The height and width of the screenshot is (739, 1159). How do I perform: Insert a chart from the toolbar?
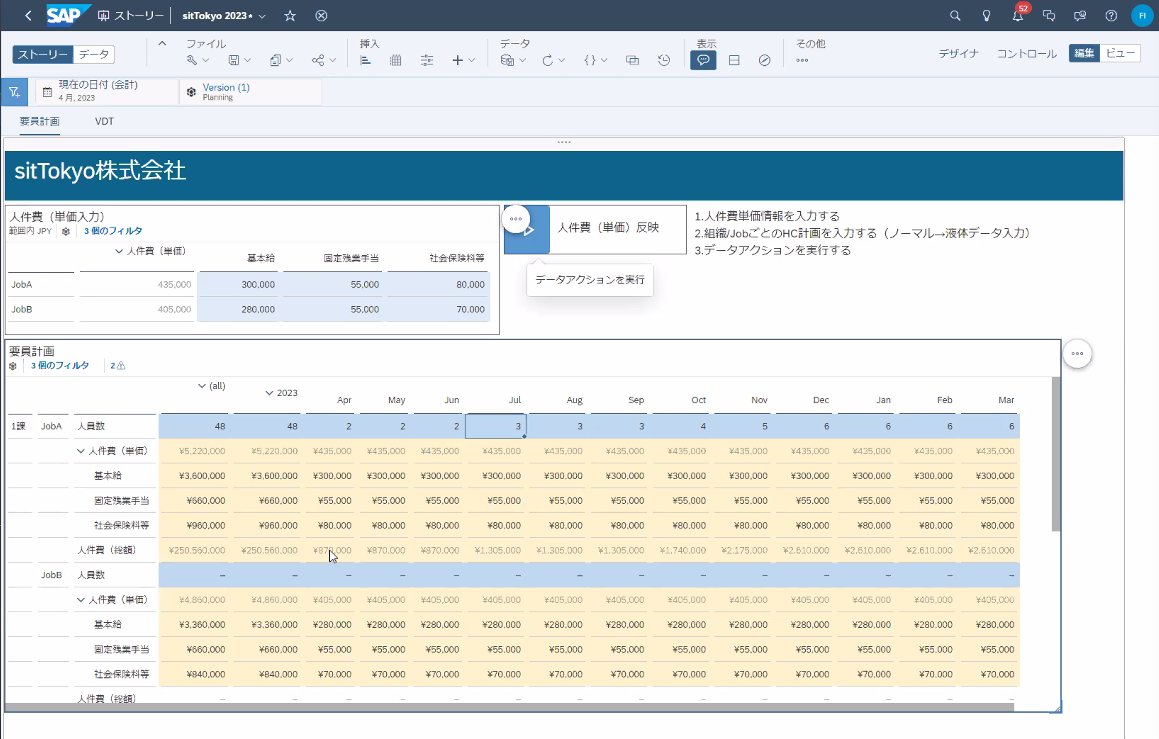point(365,61)
